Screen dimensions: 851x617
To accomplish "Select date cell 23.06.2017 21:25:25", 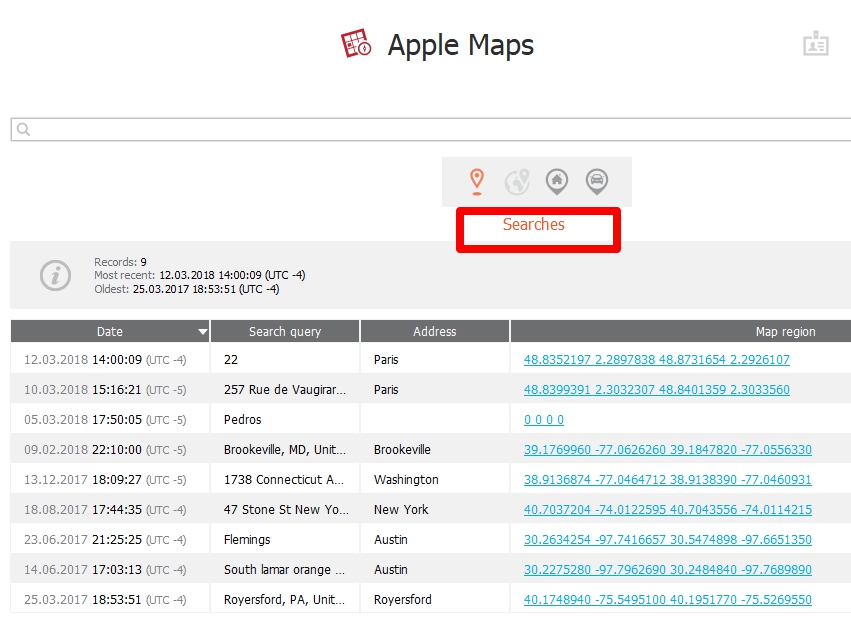I will point(110,539).
